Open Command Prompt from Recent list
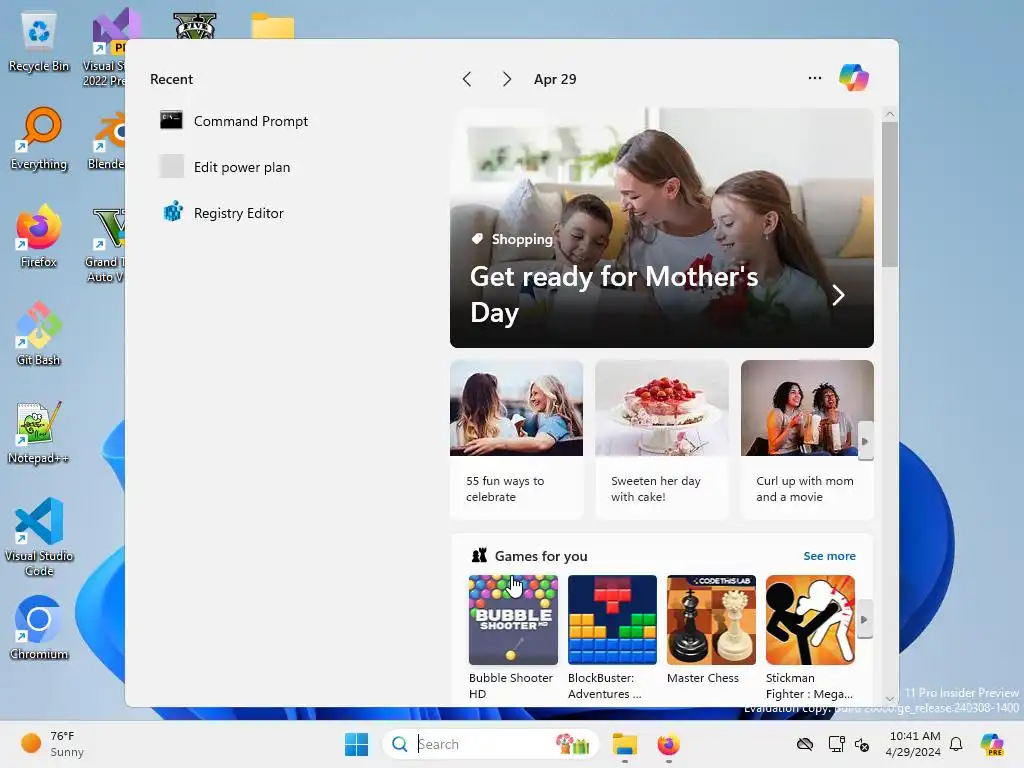 pyautogui.click(x=234, y=121)
